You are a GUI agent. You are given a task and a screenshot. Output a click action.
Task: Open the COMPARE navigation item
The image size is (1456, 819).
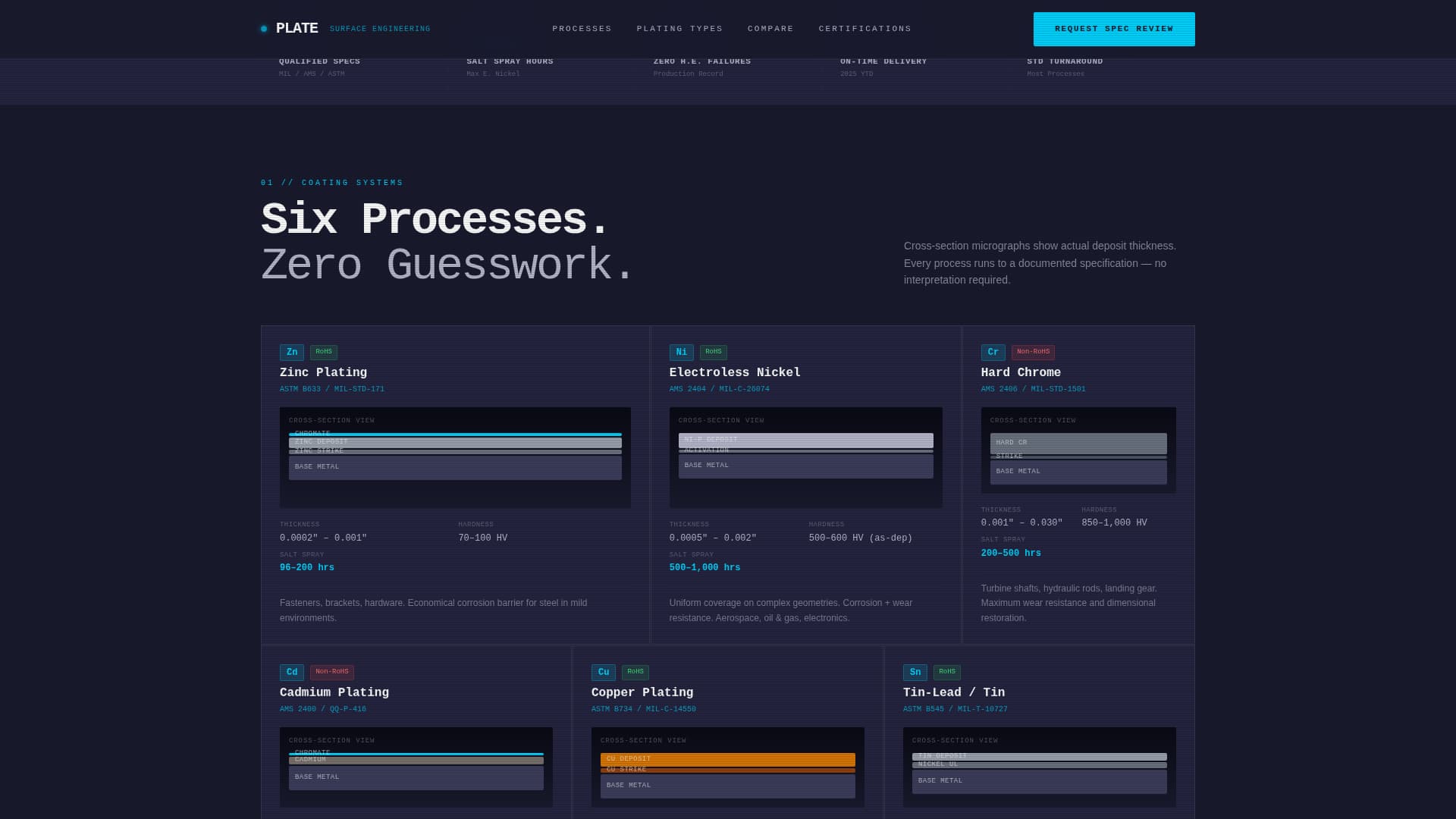point(770,28)
